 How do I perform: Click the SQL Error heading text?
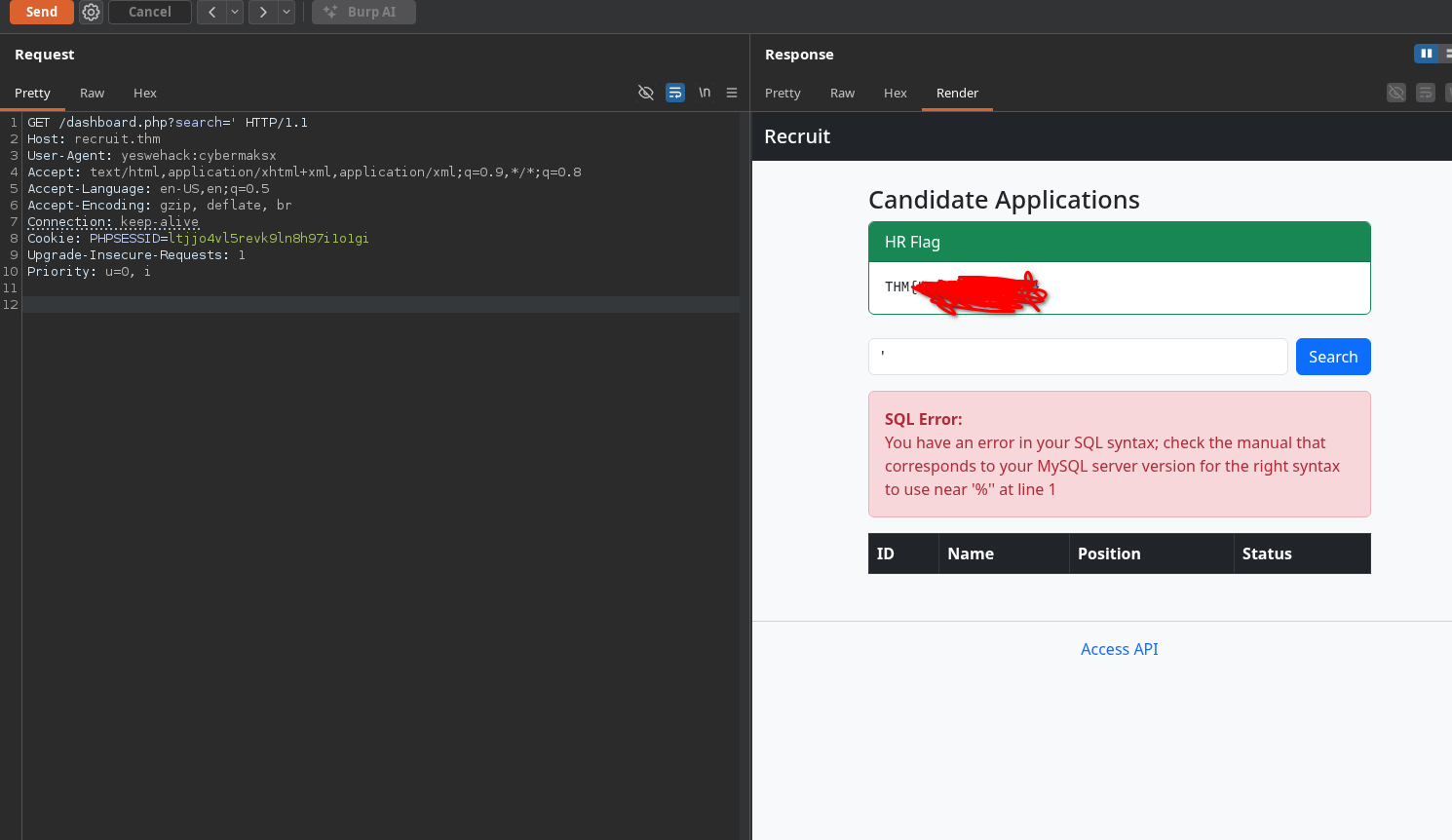tap(923, 419)
